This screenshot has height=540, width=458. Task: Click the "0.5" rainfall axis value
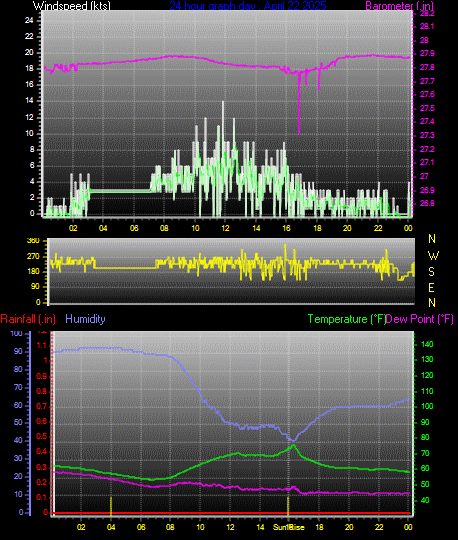(x=41, y=437)
